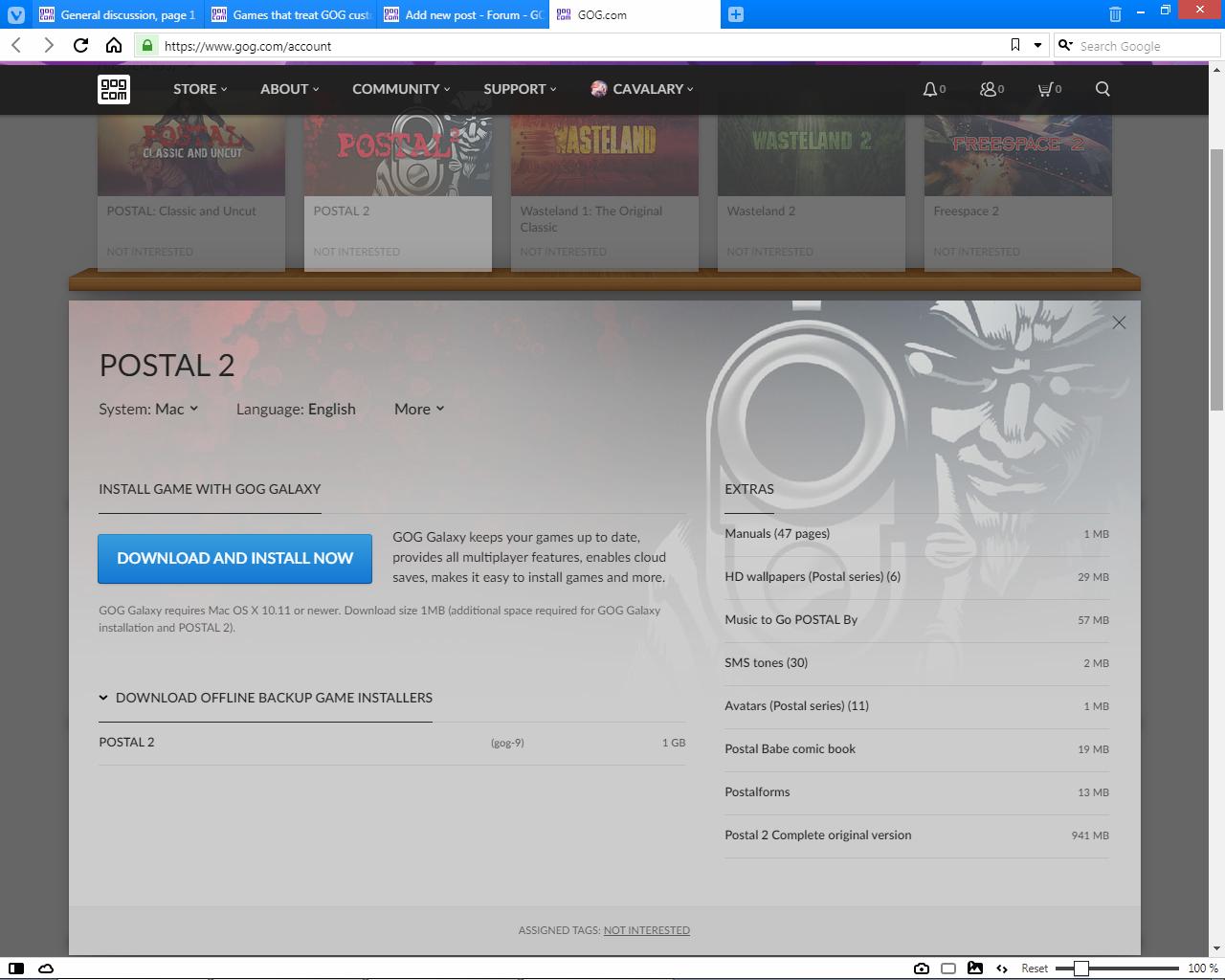Download Avatars (Postal series) (11)
This screenshot has height=980, width=1225.
click(x=917, y=706)
